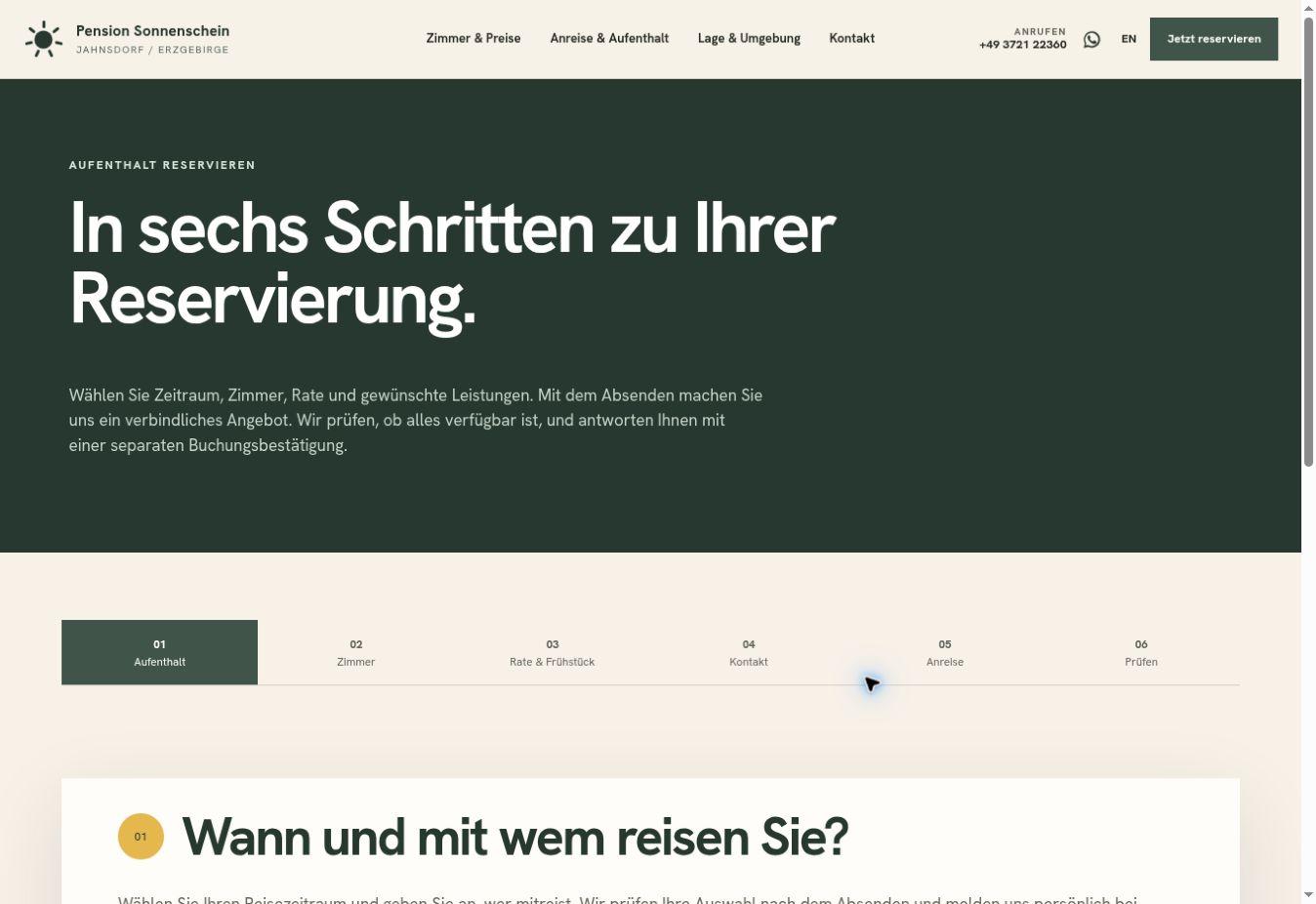This screenshot has width=1316, height=904.
Task: Open step 06 Prüfen tab
Action: (x=1141, y=652)
